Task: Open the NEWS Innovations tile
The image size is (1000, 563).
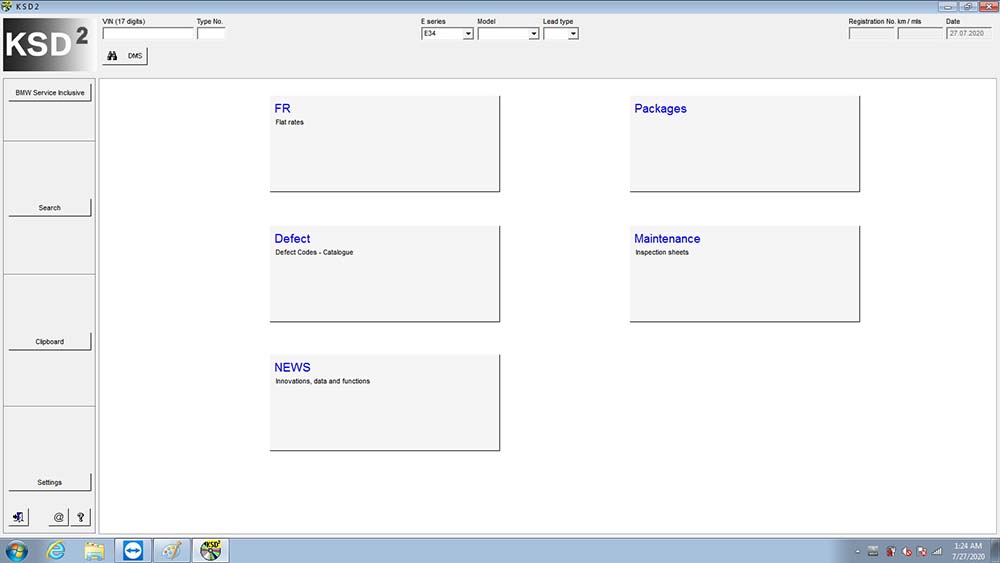Action: tap(385, 402)
